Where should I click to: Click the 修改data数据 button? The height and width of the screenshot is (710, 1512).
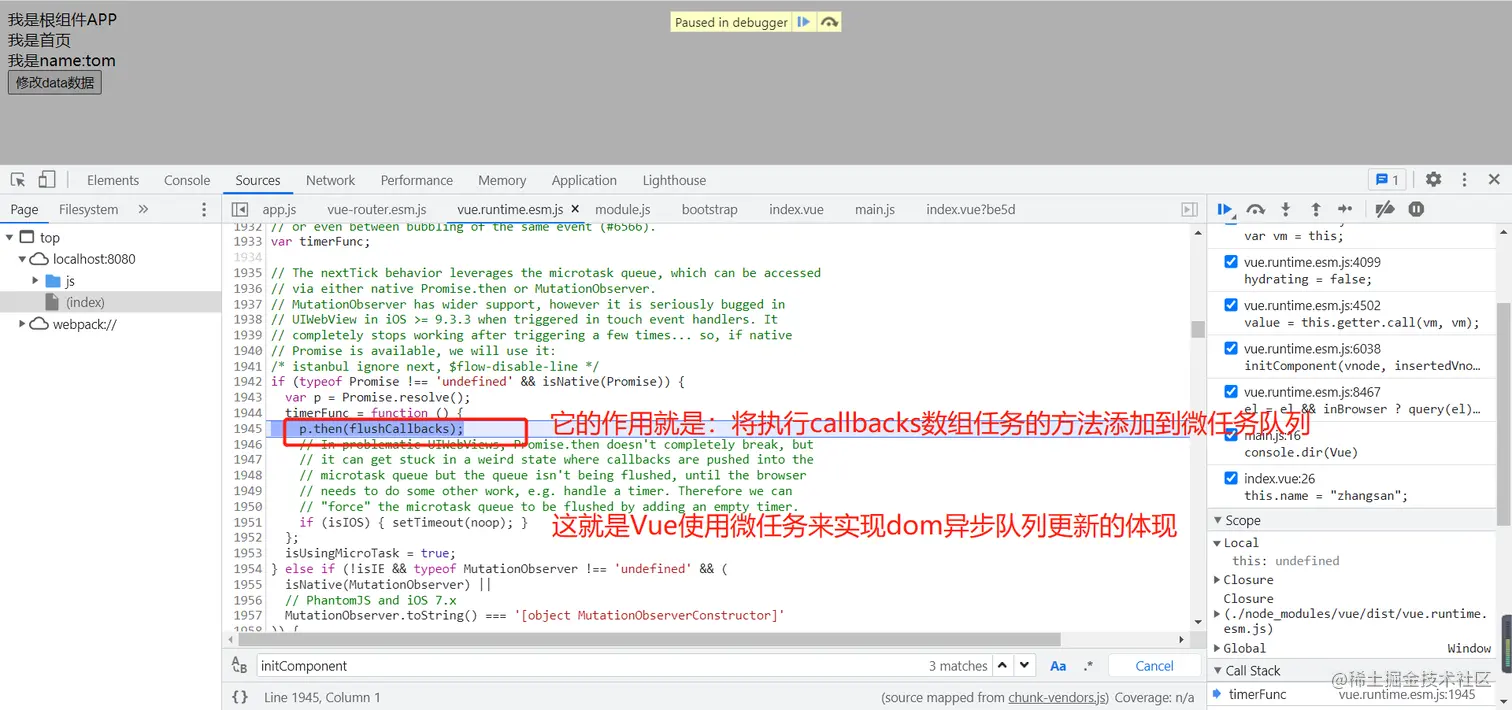(55, 82)
